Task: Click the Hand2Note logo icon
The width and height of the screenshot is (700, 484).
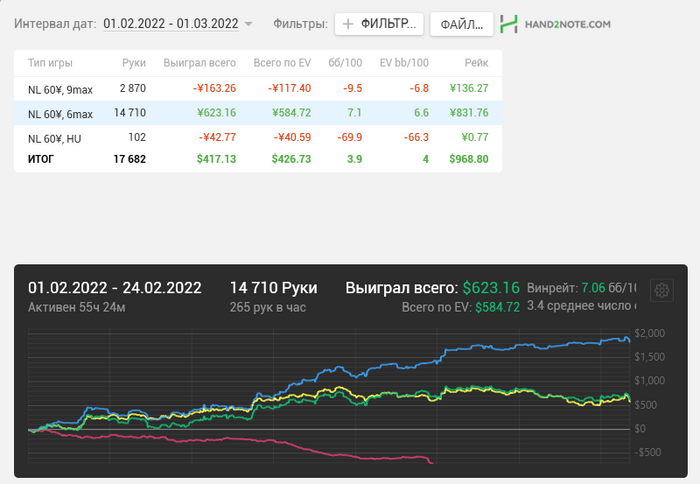Action: [x=509, y=24]
